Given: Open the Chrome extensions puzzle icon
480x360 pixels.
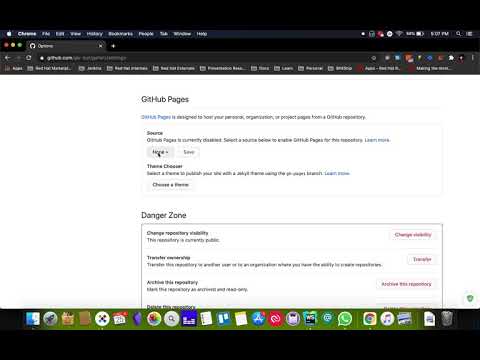Looking at the screenshot, I should pos(451,58).
